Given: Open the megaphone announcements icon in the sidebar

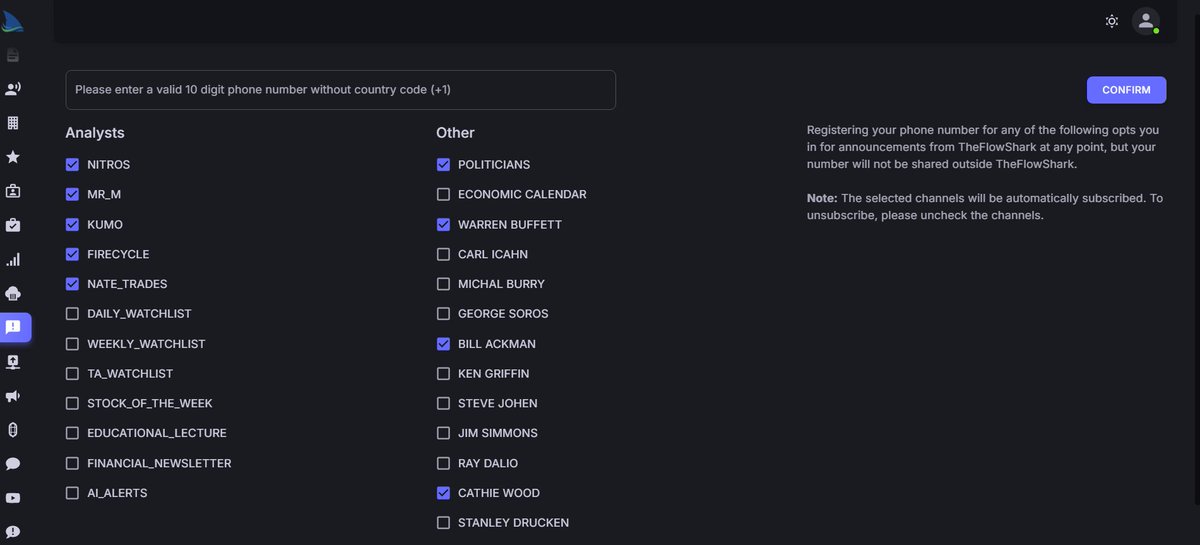Looking at the screenshot, I should tap(13, 396).
